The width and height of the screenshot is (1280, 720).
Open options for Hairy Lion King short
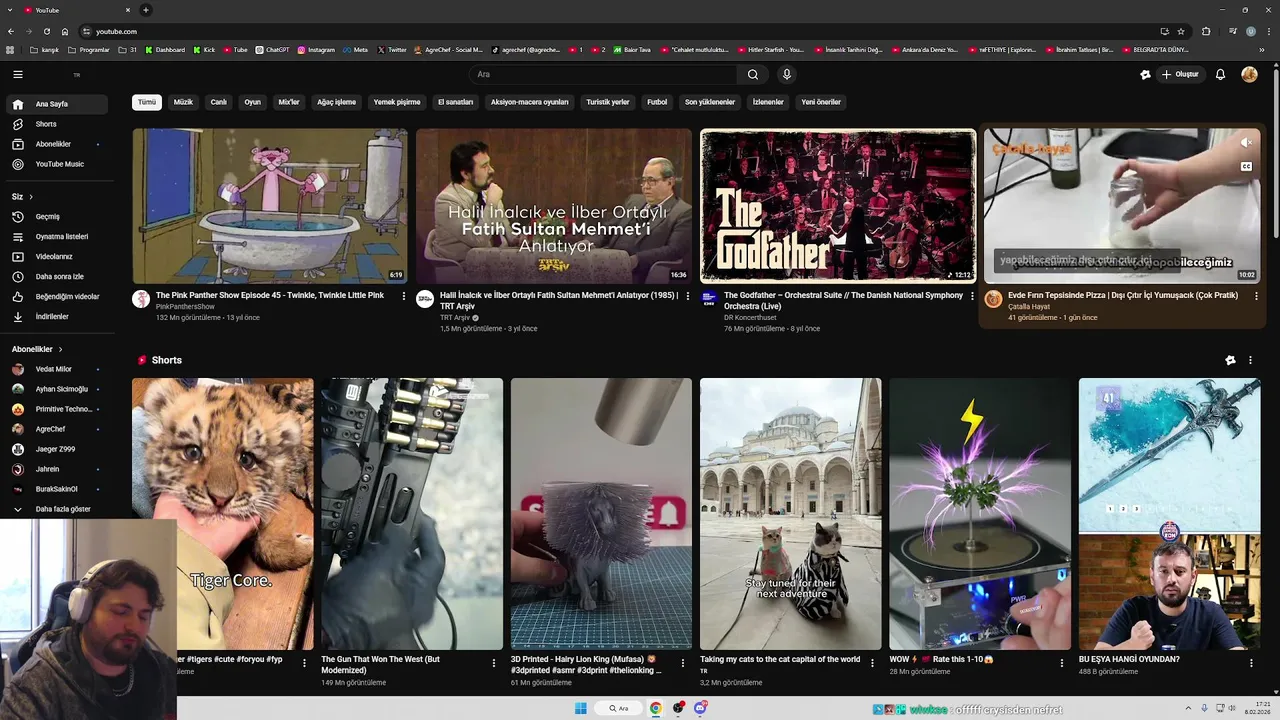pos(683,662)
